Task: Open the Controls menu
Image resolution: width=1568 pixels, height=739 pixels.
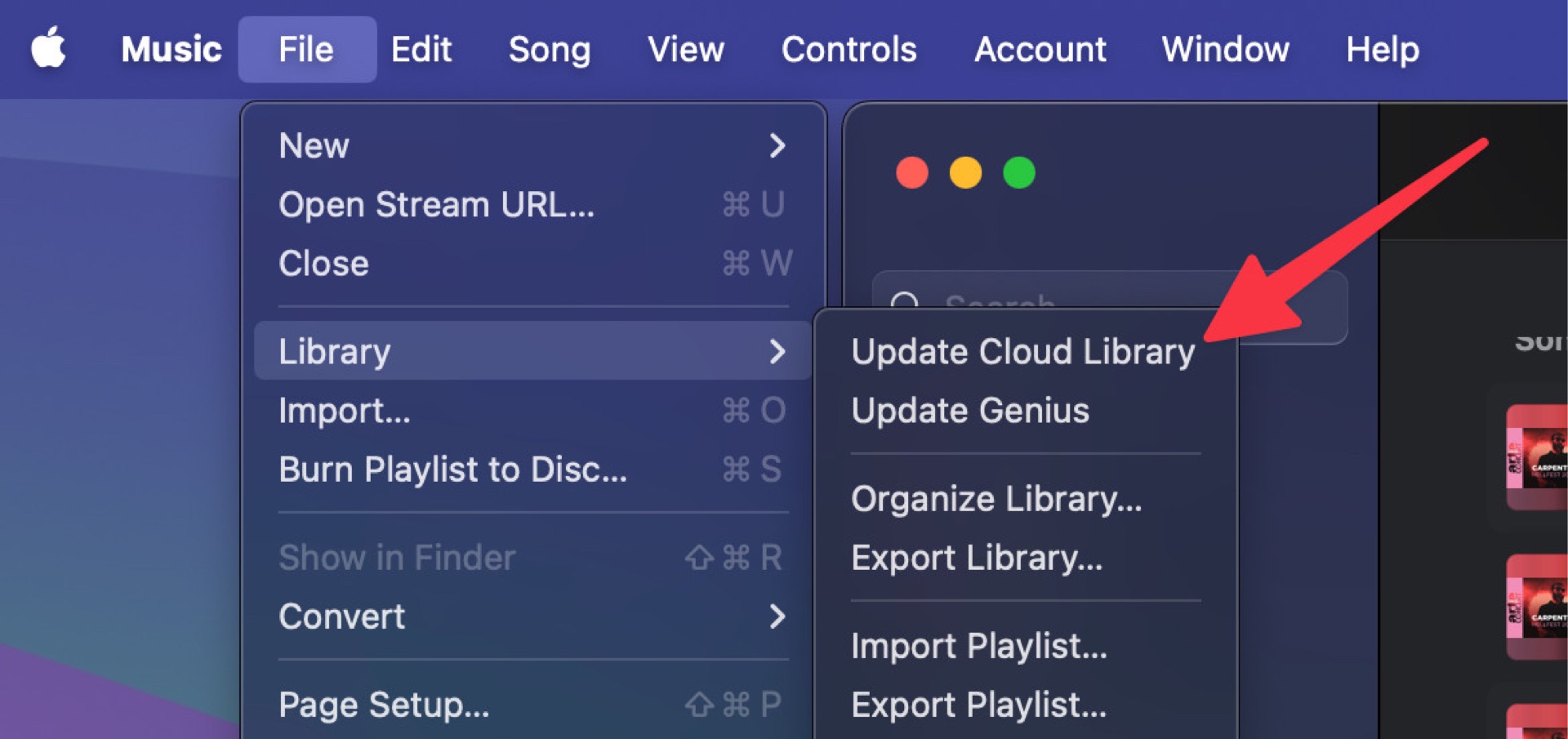Action: [849, 49]
